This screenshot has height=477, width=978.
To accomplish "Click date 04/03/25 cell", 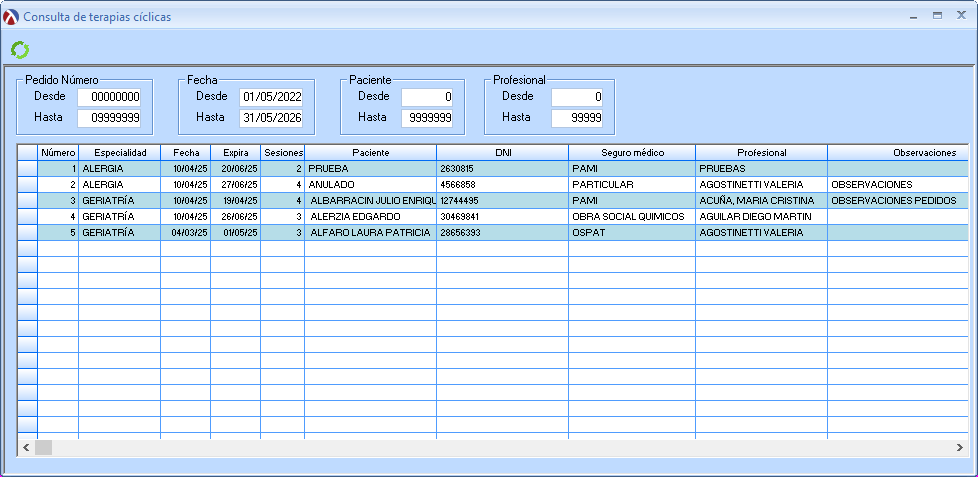I will [x=186, y=233].
